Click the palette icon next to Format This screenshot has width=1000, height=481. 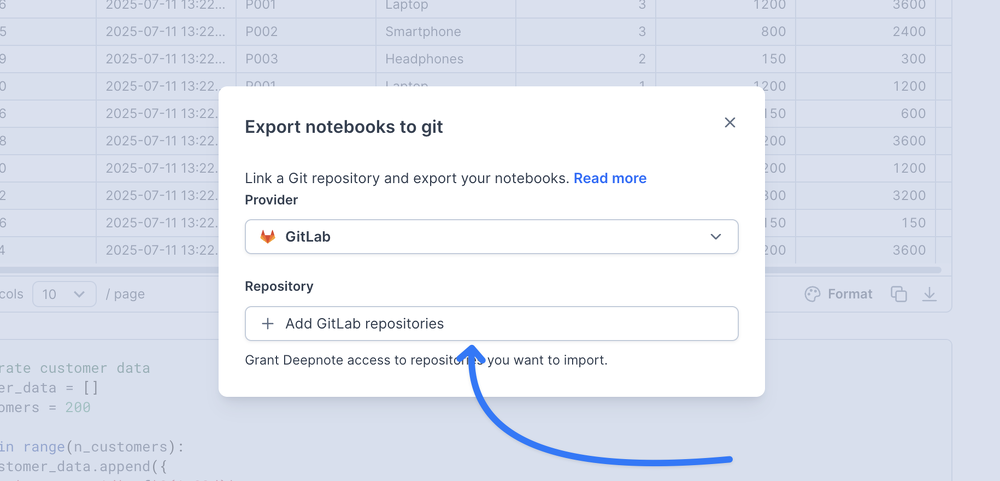tap(812, 294)
